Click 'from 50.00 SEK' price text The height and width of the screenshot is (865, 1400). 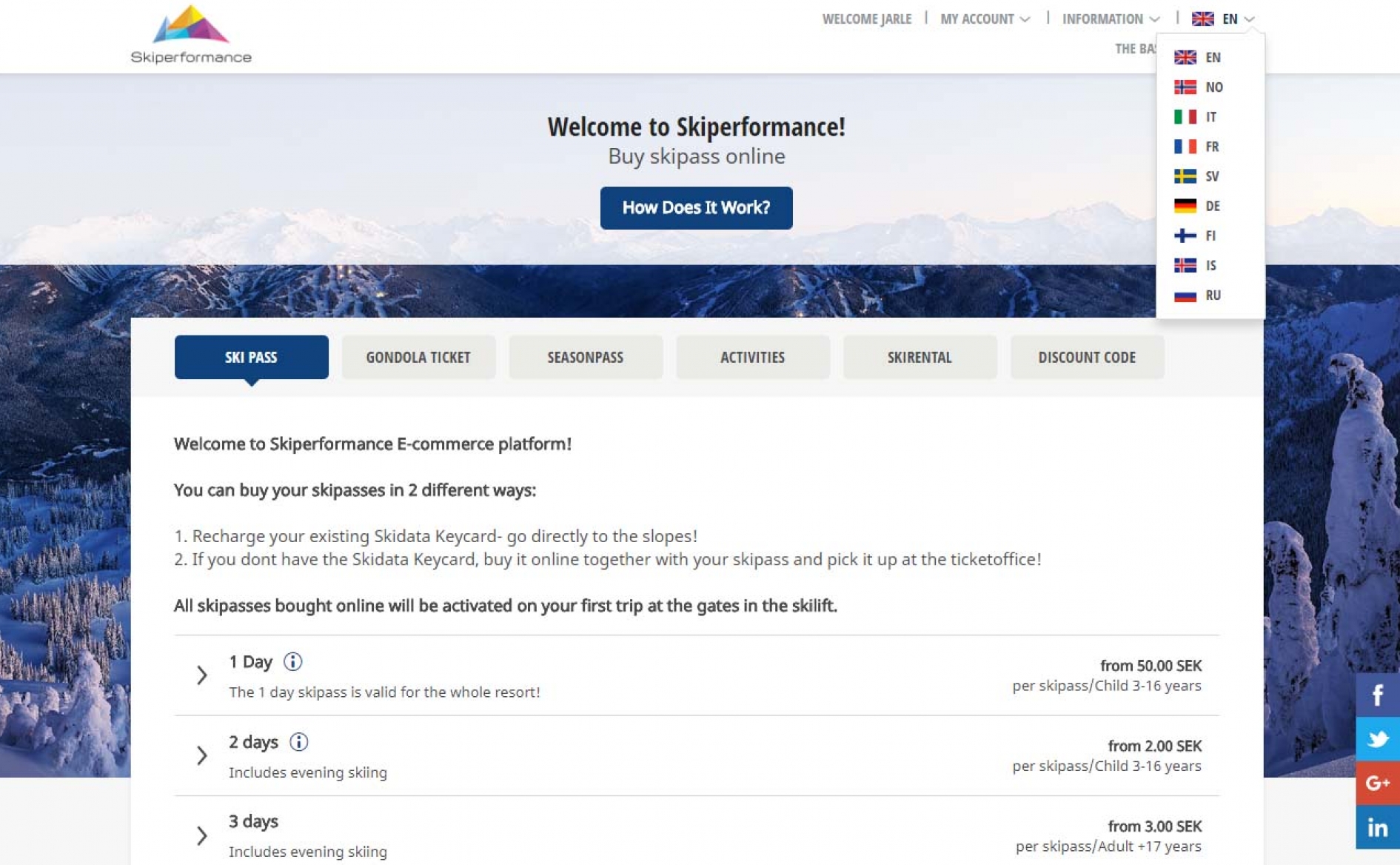pos(1151,666)
